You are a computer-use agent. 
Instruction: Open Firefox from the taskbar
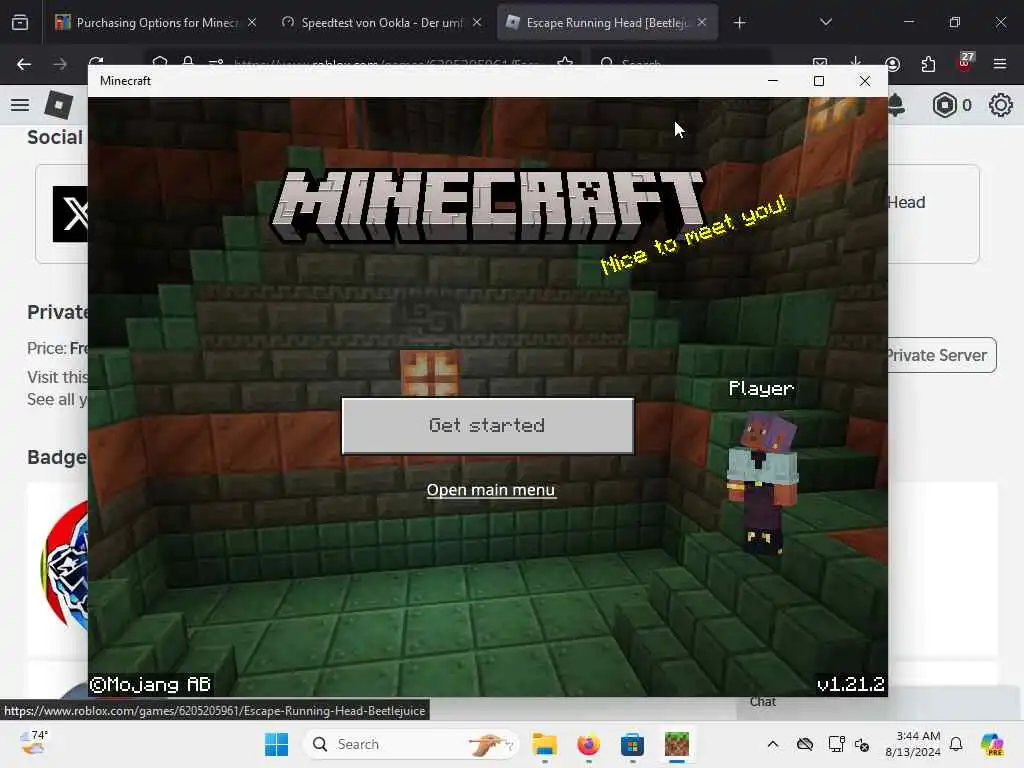pos(588,744)
